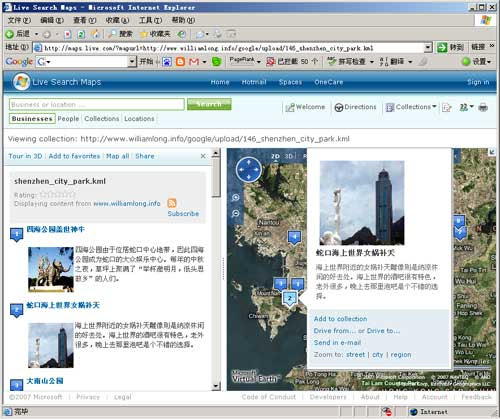Image resolution: width=500 pixels, height=419 pixels.
Task: Click the Business or location search field
Action: (x=97, y=104)
